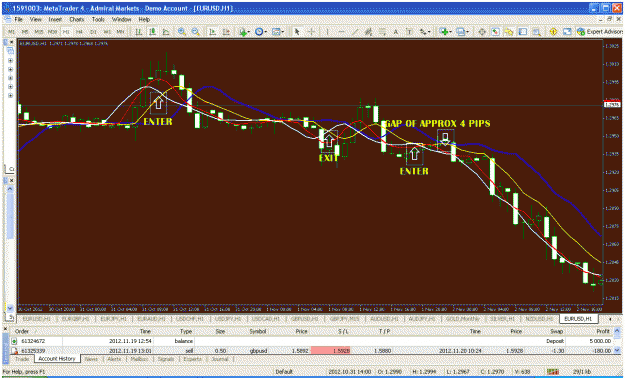The width and height of the screenshot is (625, 378).
Task: Expand dropdown arrow beside indicators icon
Action: [249, 32]
